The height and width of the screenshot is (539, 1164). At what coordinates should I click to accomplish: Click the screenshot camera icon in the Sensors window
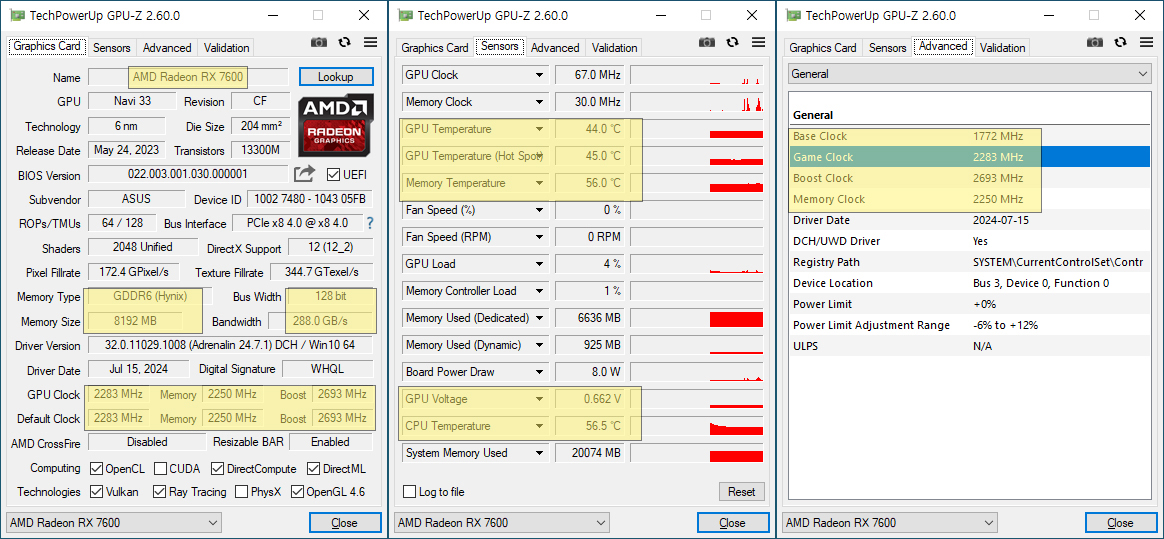click(x=707, y=42)
